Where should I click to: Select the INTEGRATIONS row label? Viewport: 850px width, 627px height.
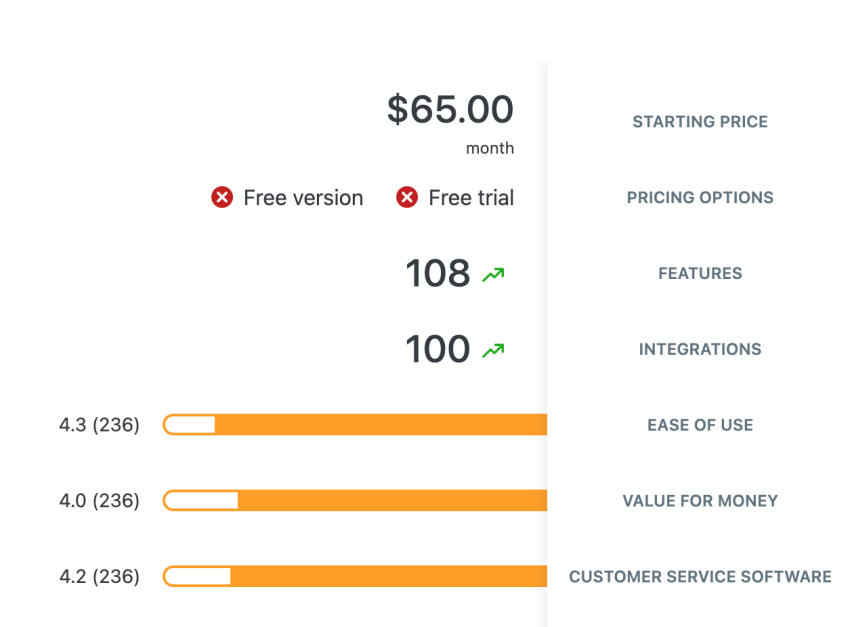coord(700,350)
